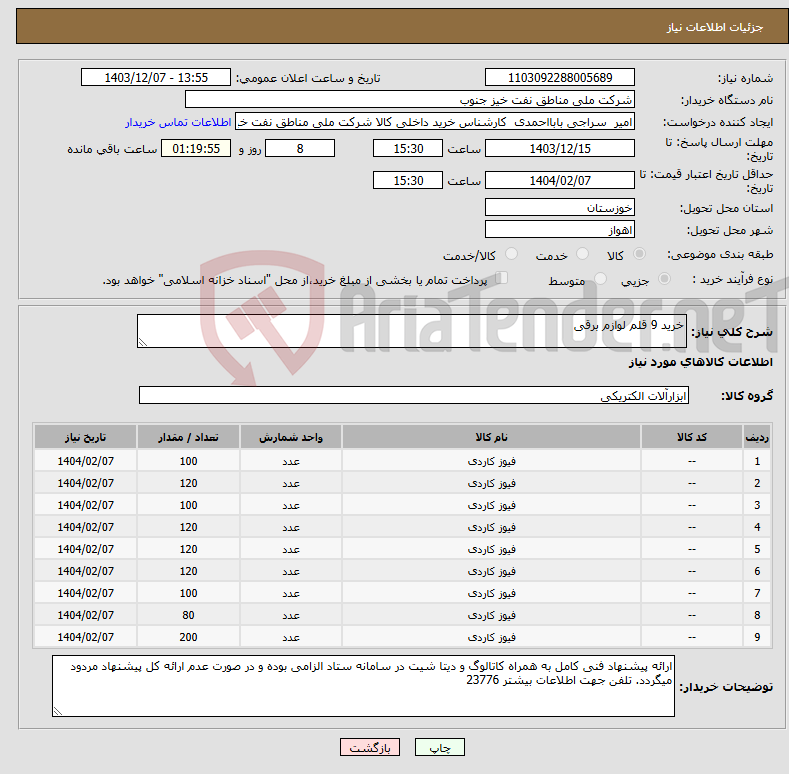Screen dimensions: 789x774
Task: Click date 1404/02/07 in row 5
Action: tap(86, 549)
